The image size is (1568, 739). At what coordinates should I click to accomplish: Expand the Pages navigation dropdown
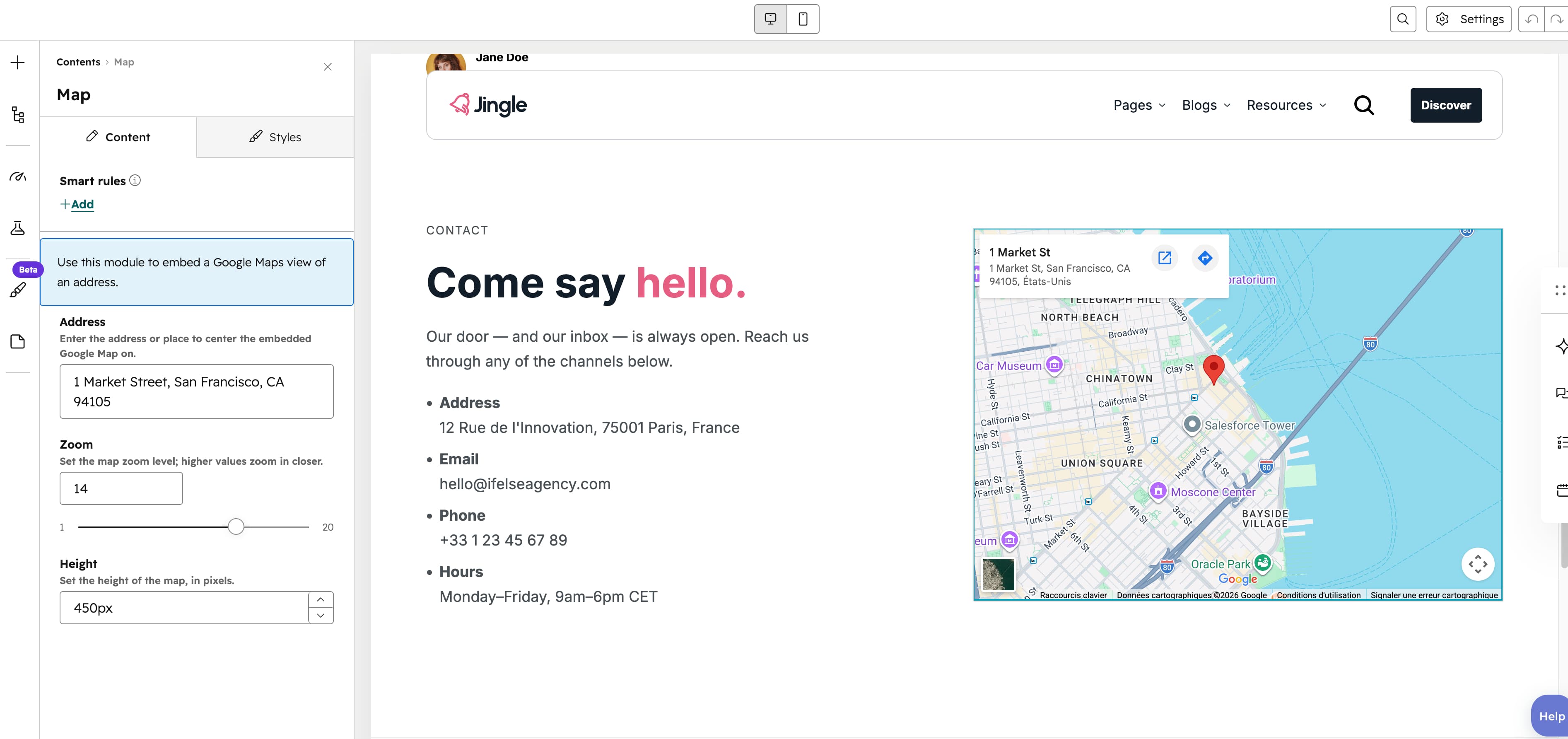click(x=1139, y=105)
